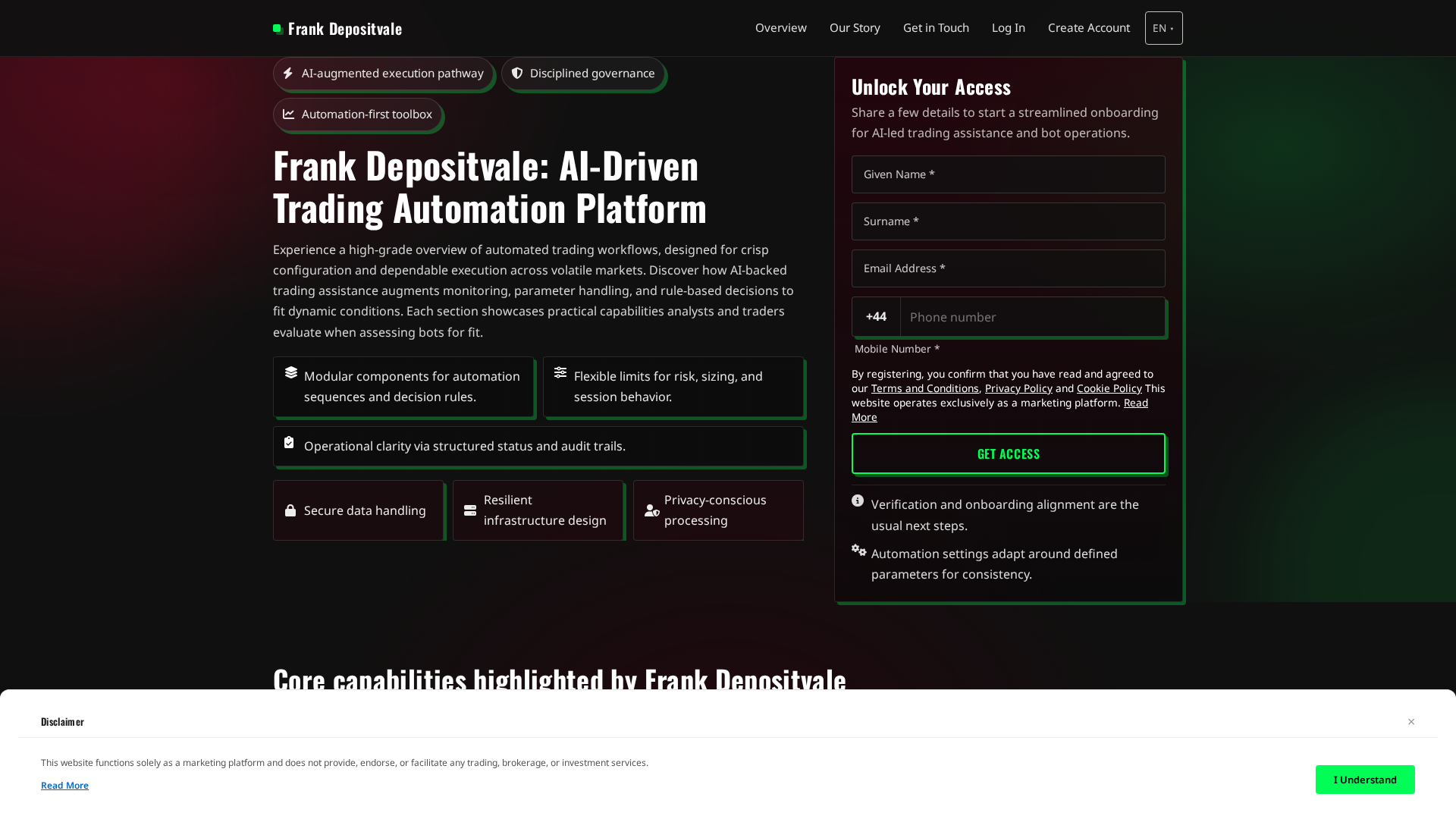Click the Flexible limits for risk card
The image size is (1456, 819).
tap(673, 387)
